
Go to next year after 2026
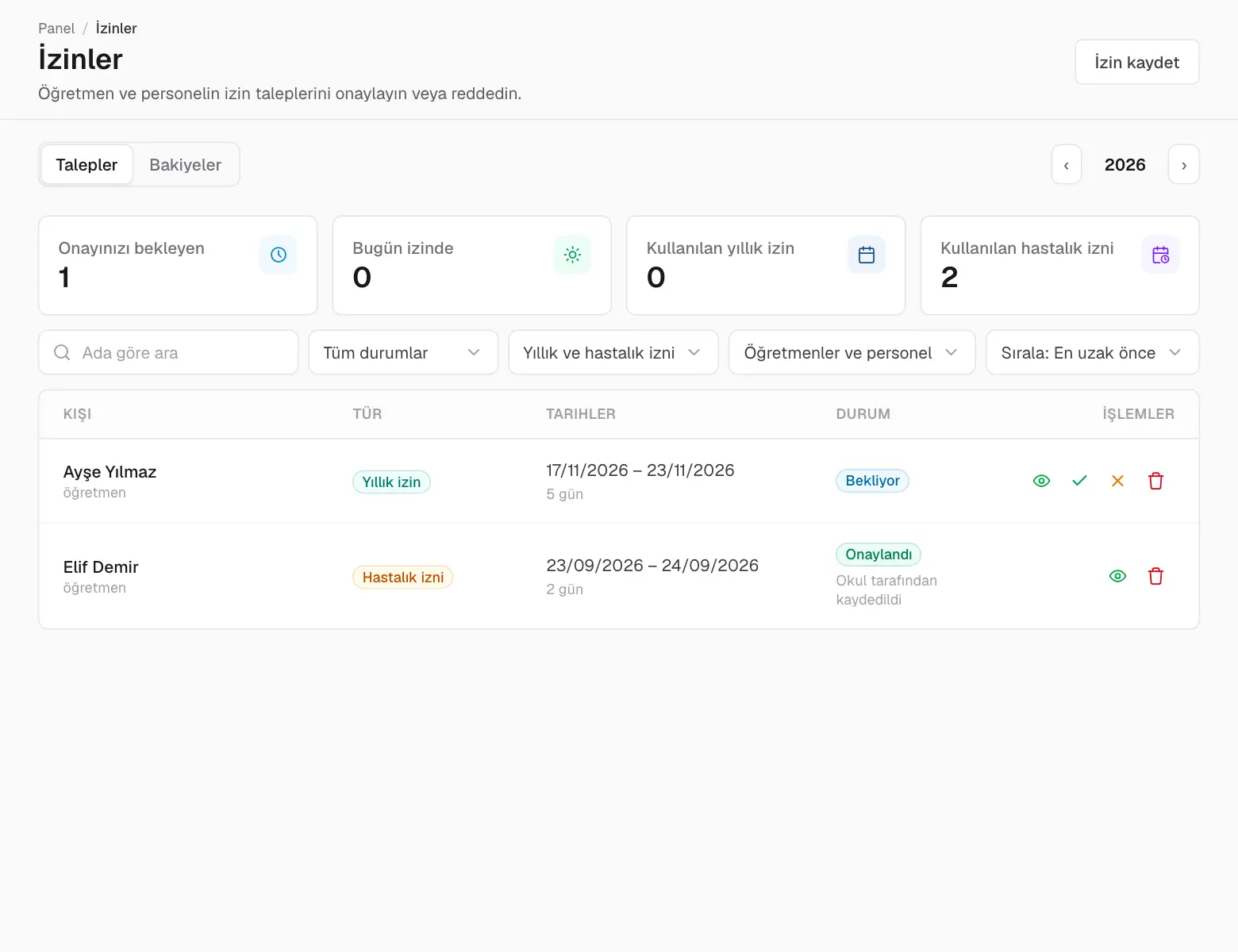coord(1184,164)
